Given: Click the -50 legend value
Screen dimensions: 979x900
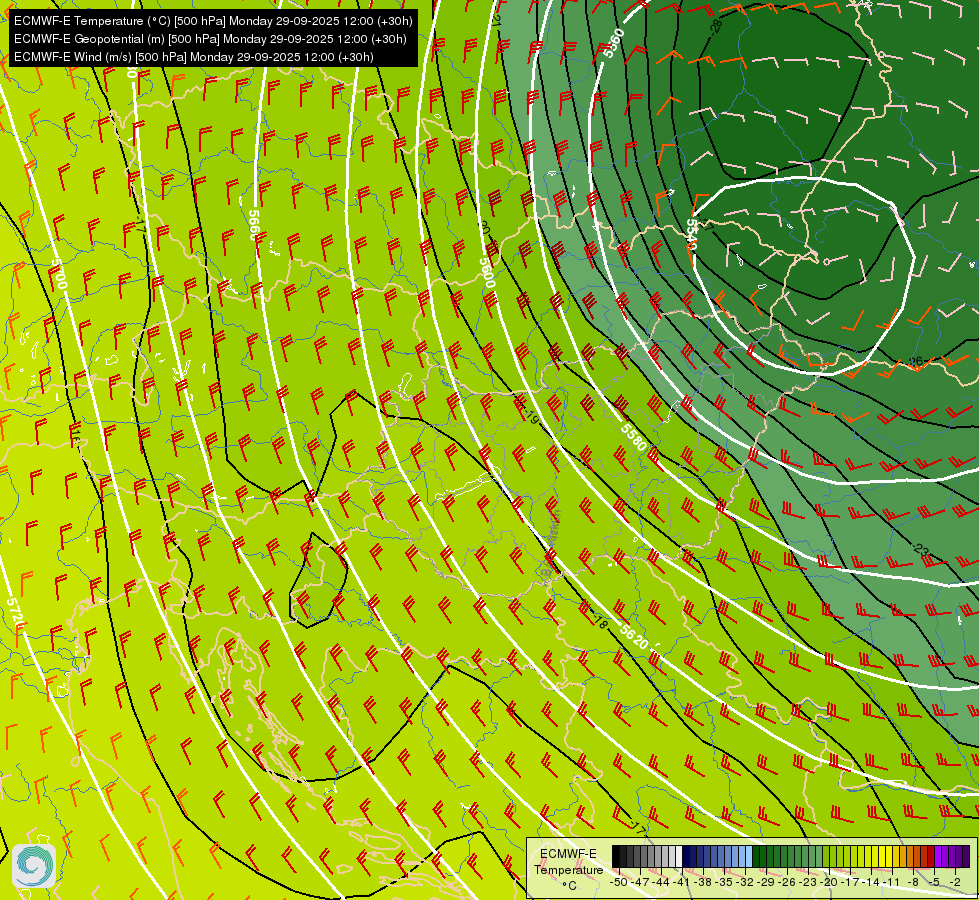Looking at the screenshot, I should (x=619, y=883).
